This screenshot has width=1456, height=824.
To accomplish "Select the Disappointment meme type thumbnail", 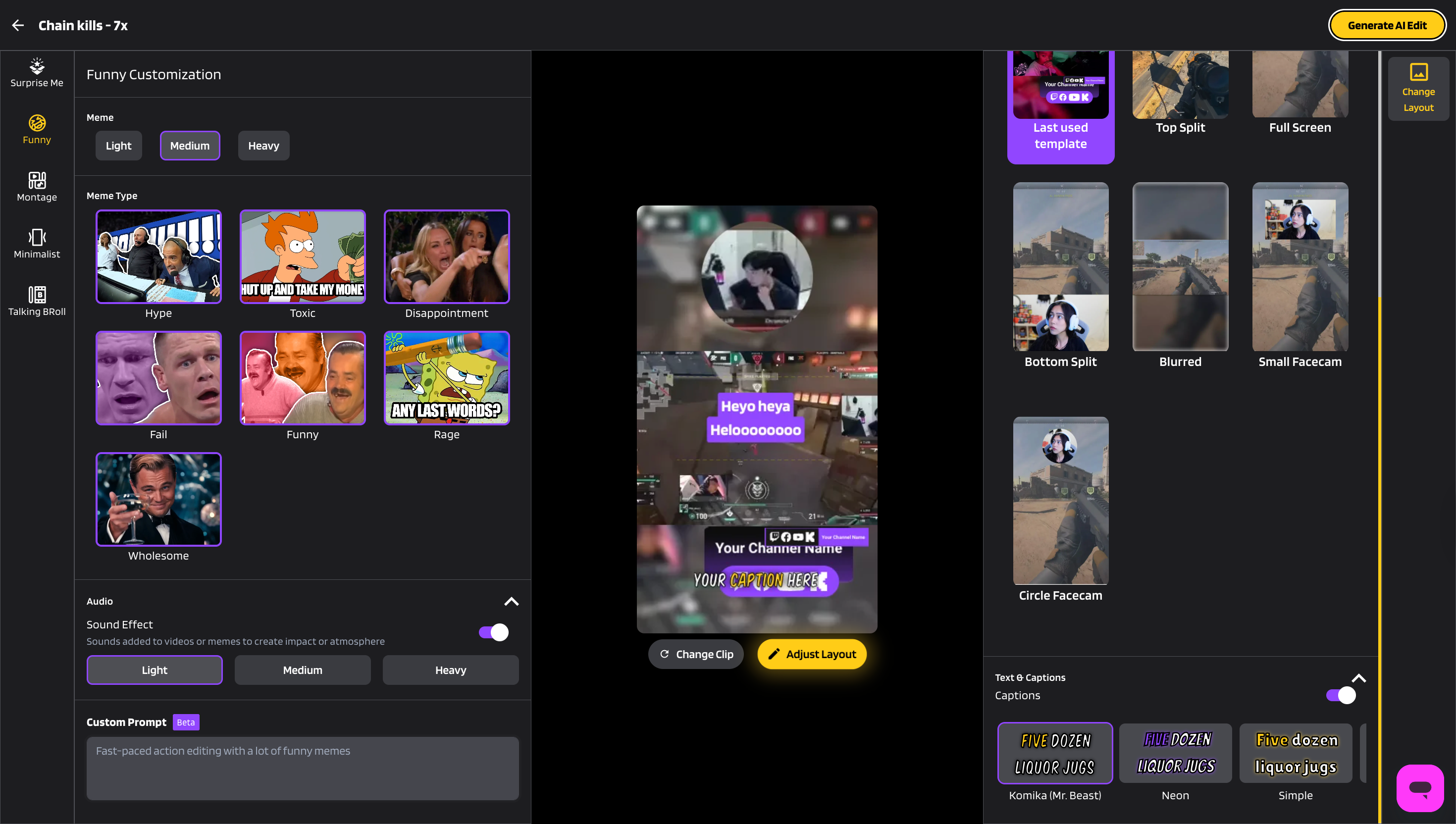I will (447, 257).
